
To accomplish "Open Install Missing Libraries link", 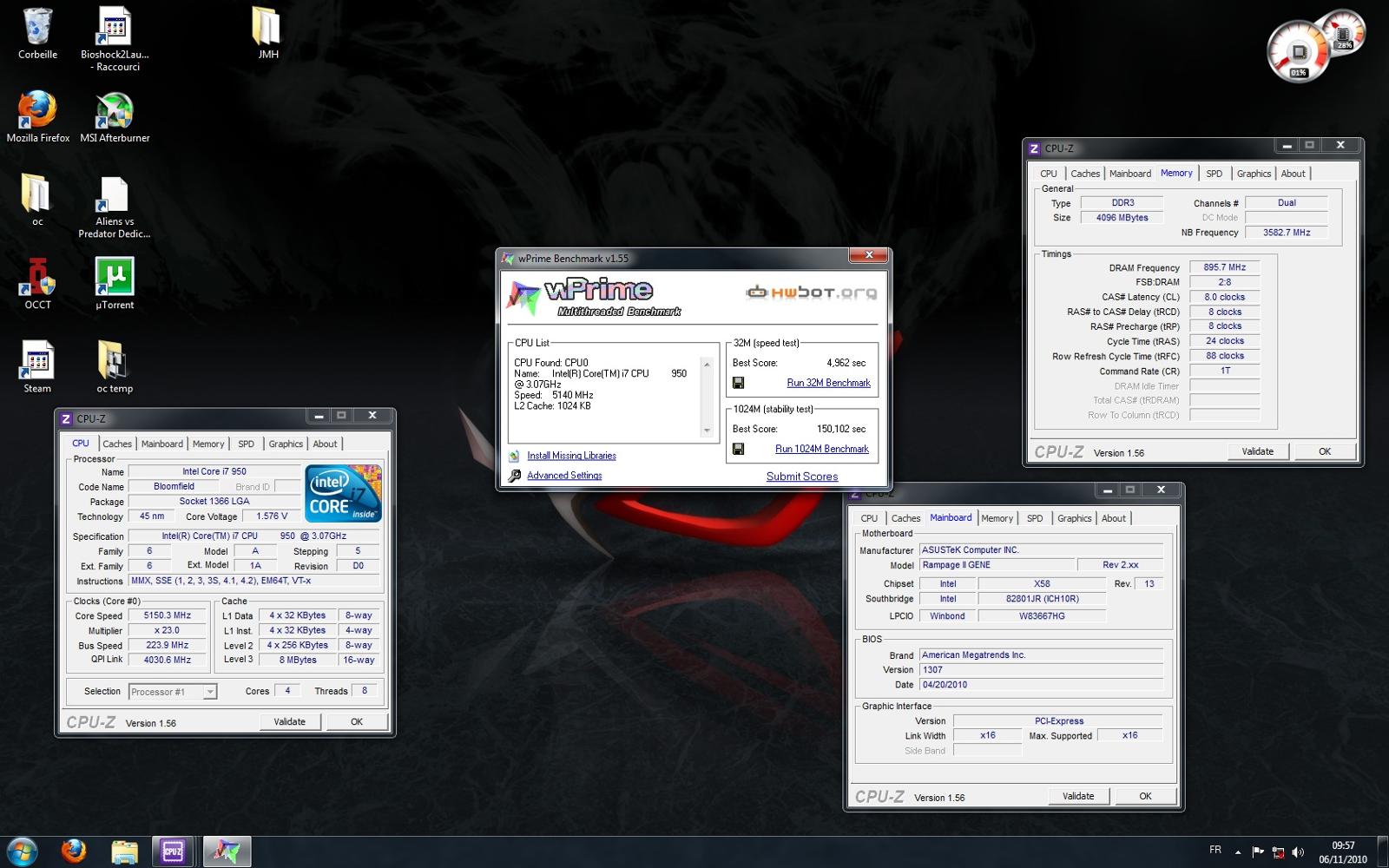I will pyautogui.click(x=571, y=456).
